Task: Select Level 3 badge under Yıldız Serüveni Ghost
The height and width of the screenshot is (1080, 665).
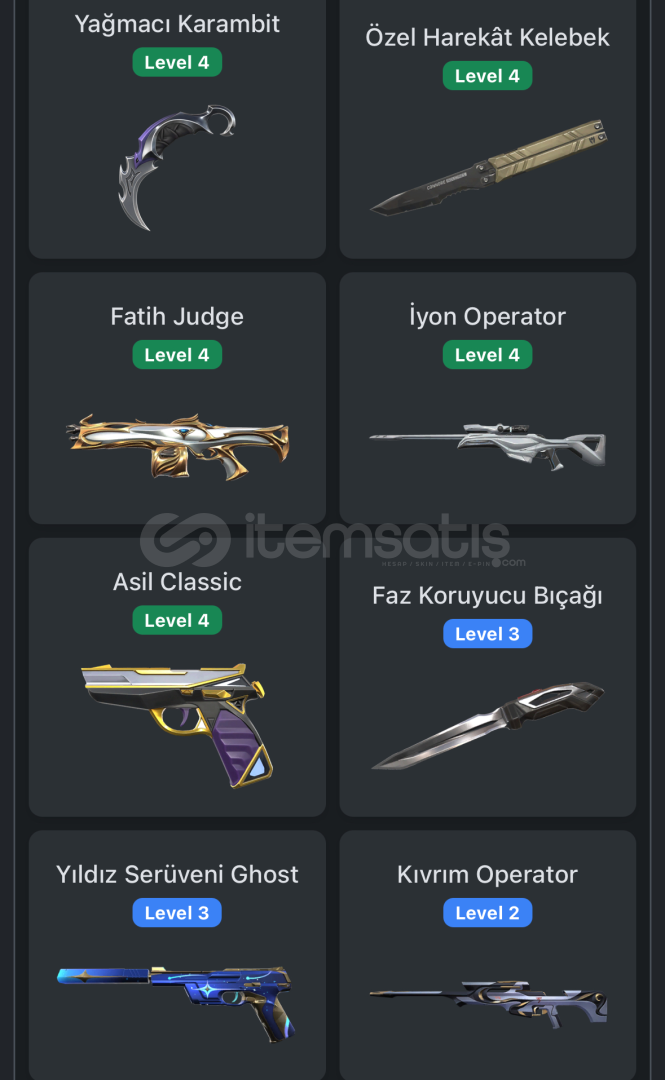Action: coord(177,913)
